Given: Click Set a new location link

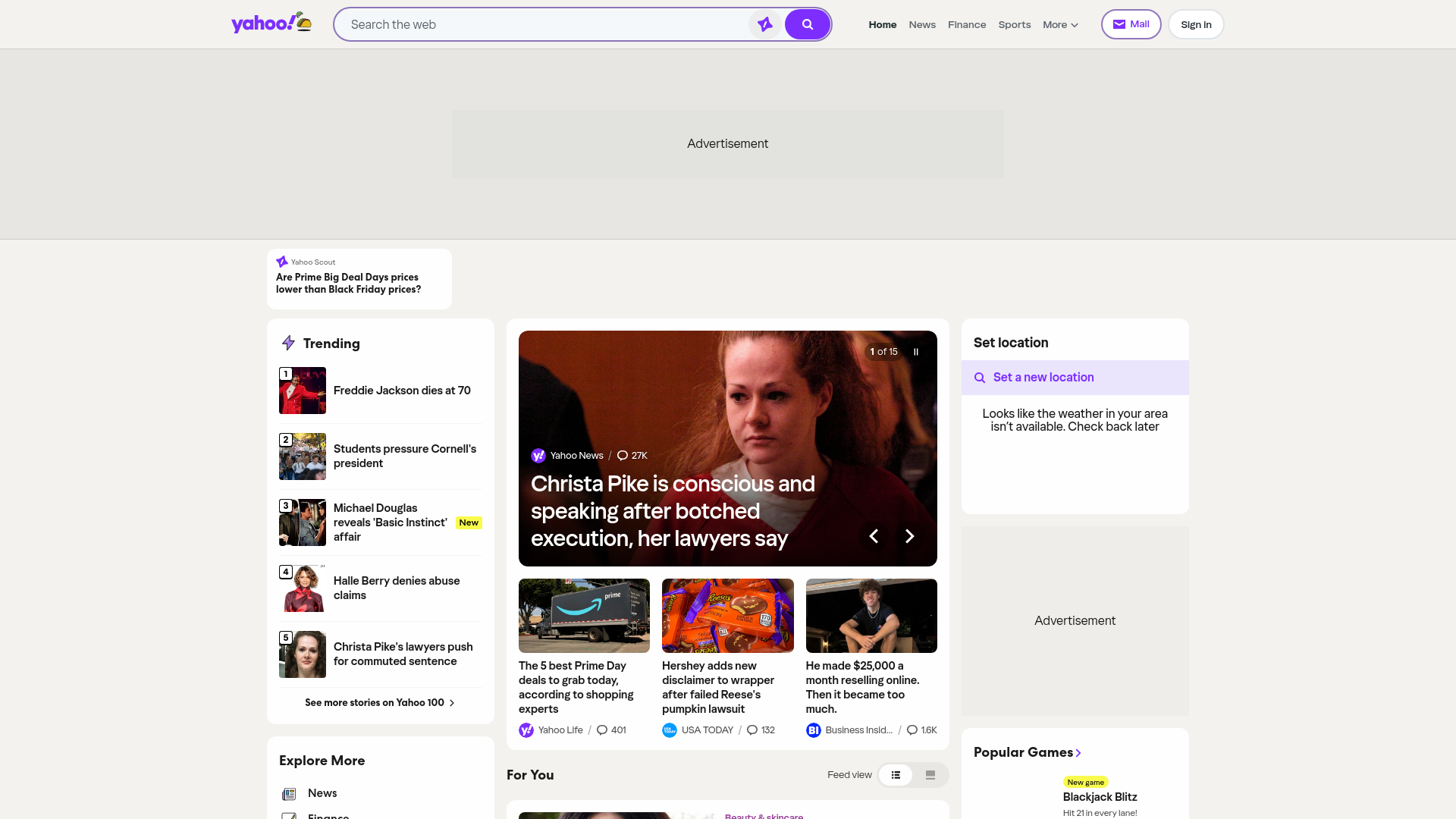Looking at the screenshot, I should click(x=1043, y=378).
